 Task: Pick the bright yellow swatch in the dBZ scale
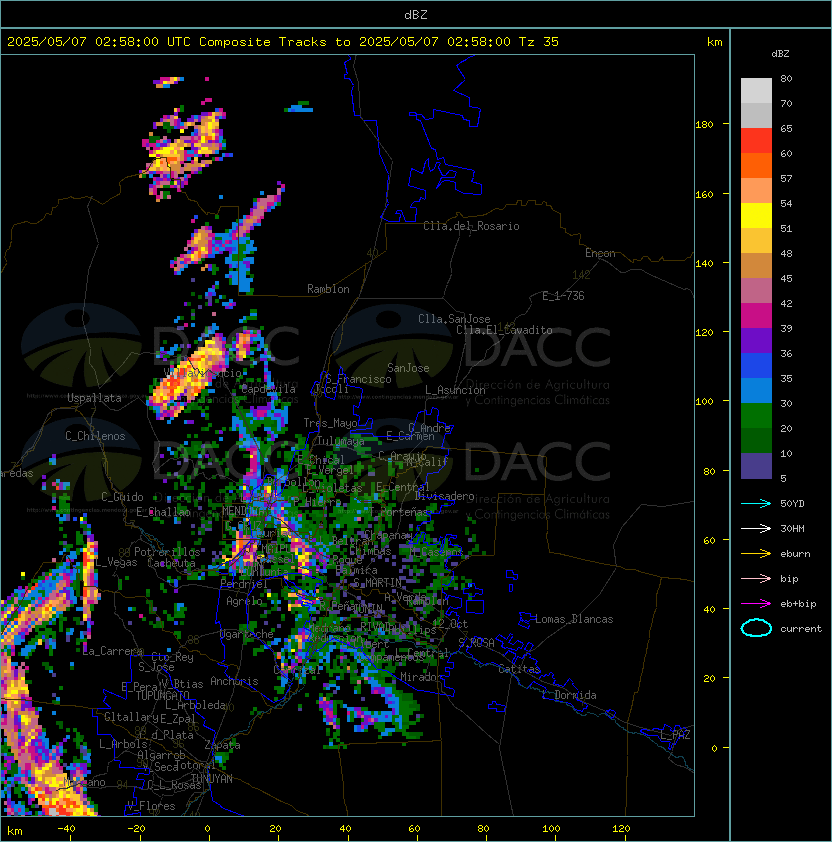(756, 215)
